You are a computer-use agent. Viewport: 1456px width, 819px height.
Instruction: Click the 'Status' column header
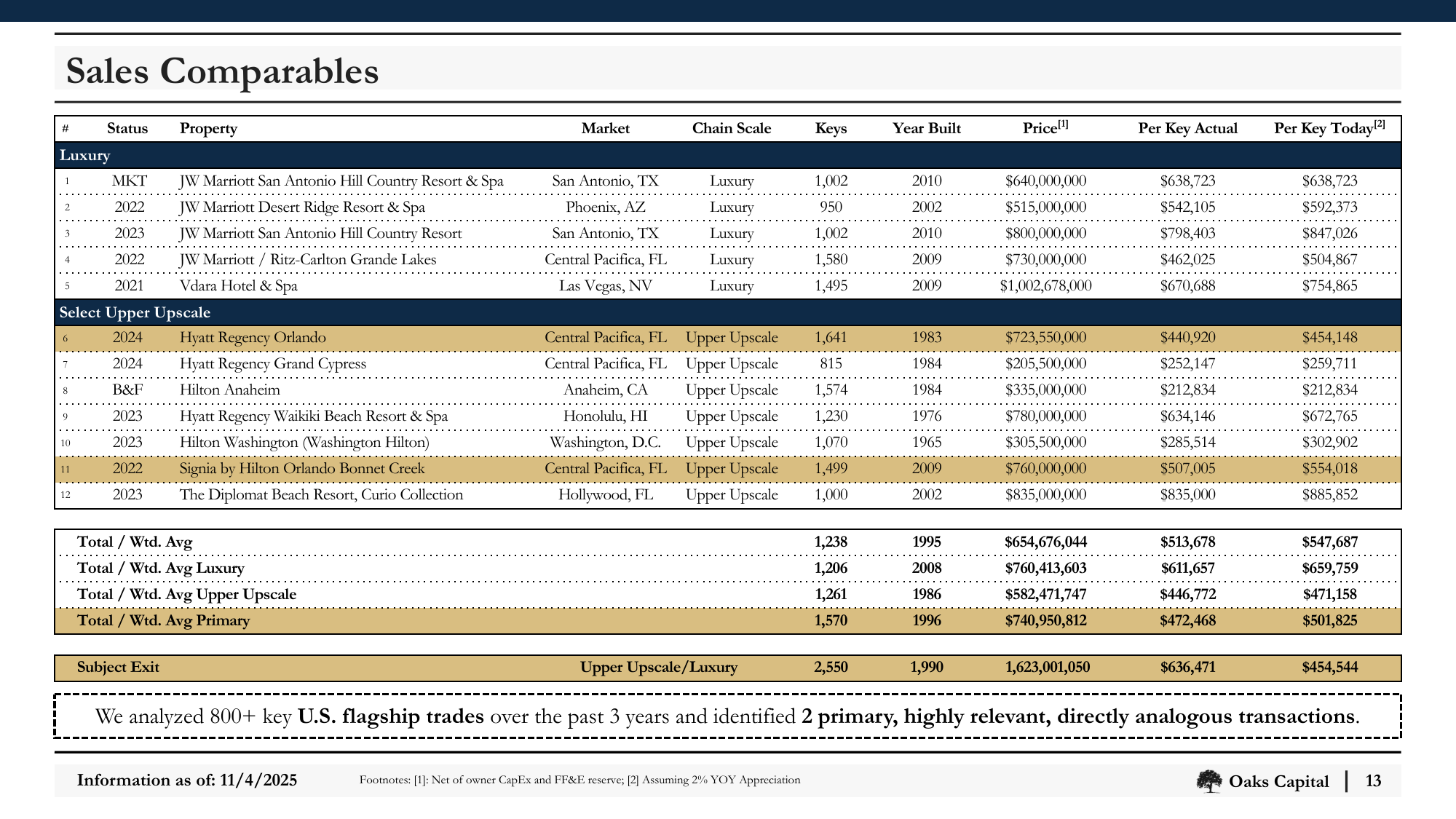[x=127, y=128]
